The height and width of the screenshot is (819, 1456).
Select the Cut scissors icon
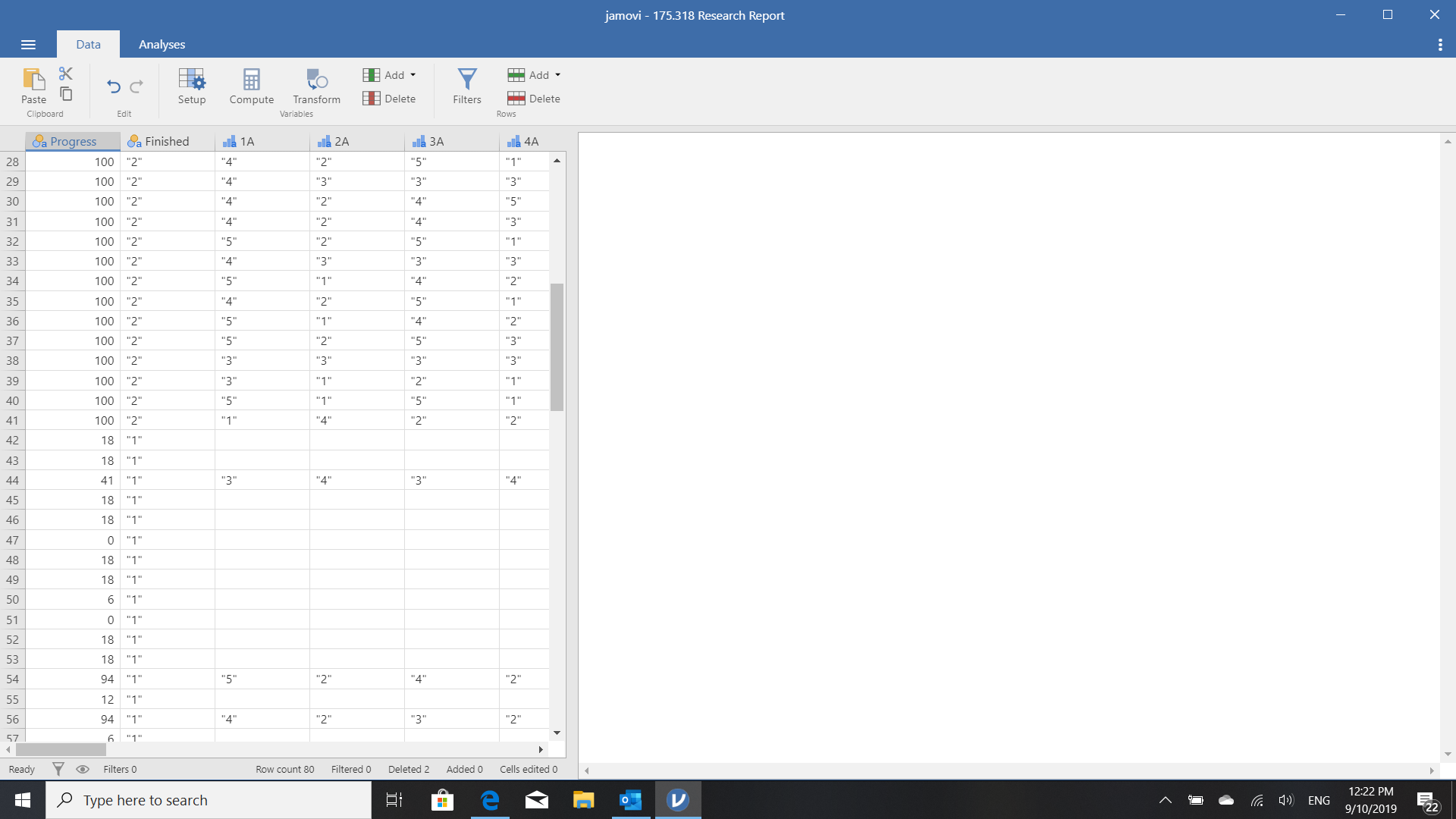pyautogui.click(x=66, y=73)
